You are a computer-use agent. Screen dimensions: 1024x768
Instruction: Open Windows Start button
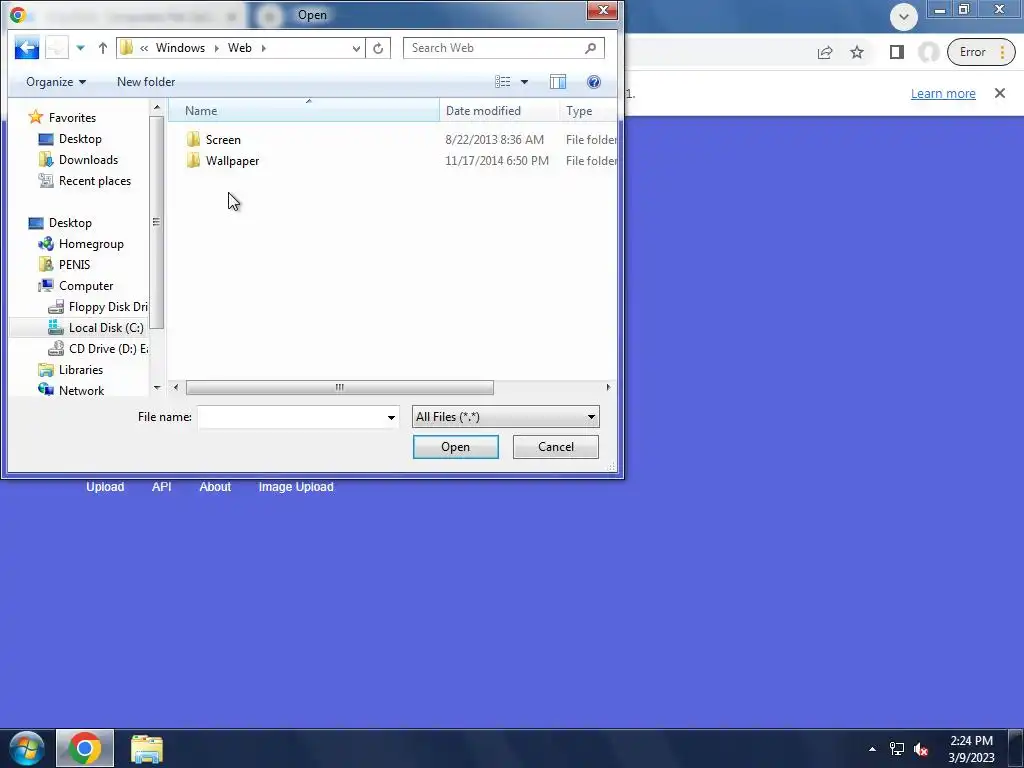click(x=27, y=748)
